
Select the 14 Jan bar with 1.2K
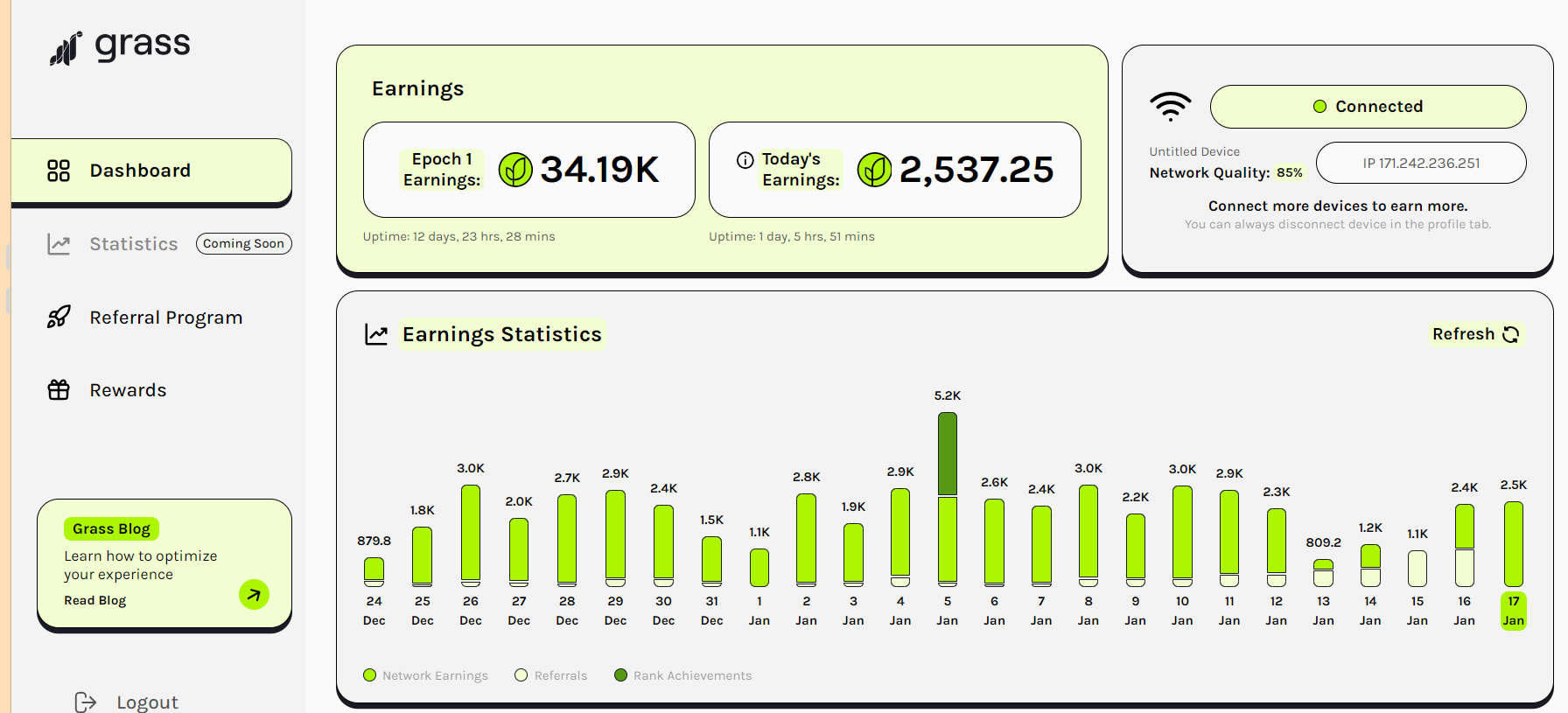point(1371,565)
